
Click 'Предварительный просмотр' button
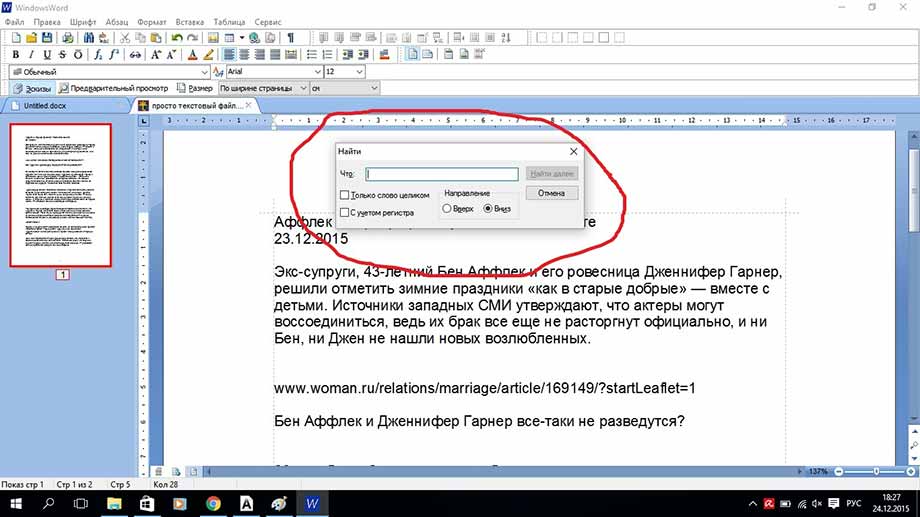pos(114,88)
